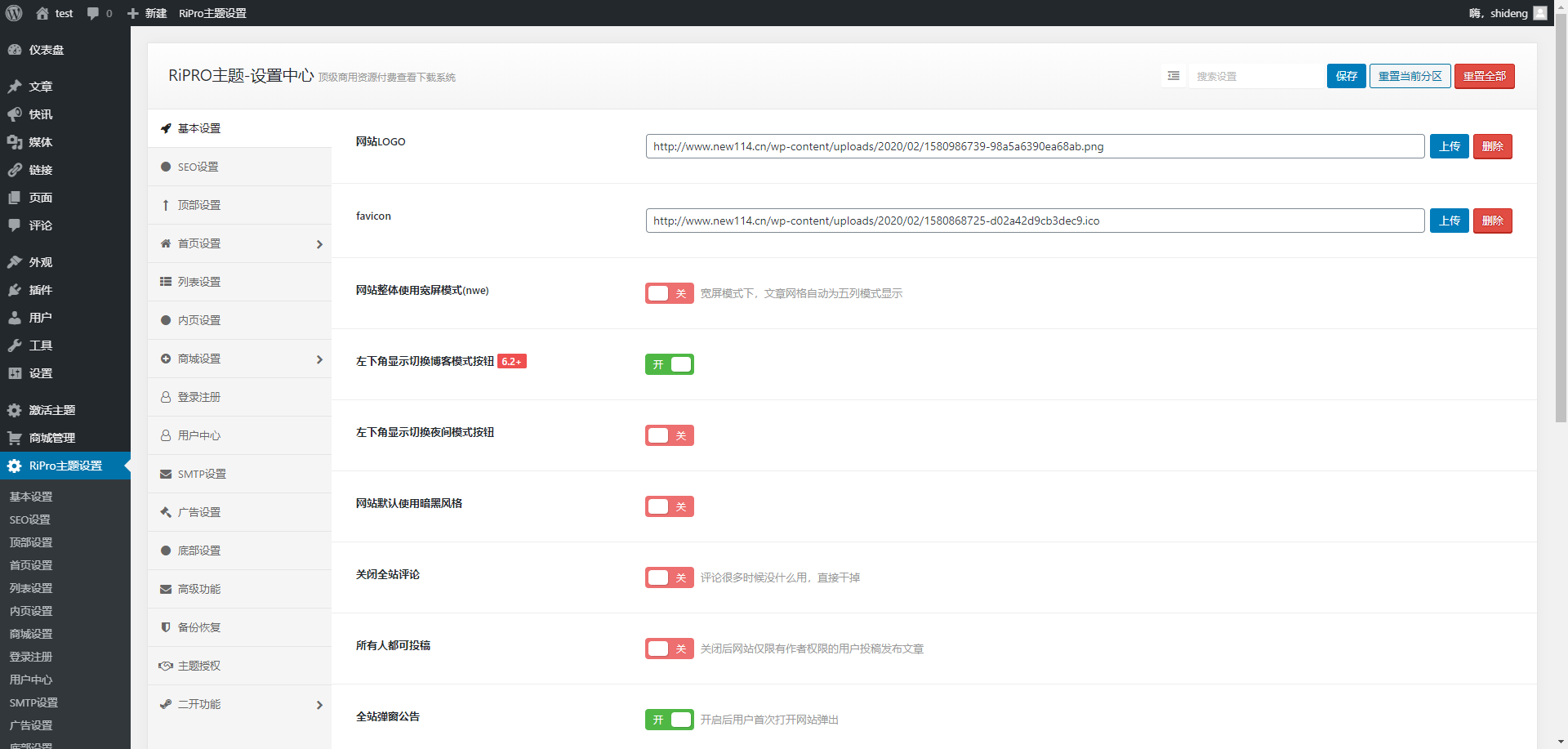This screenshot has width=1568, height=749.
Task: Open the SEO设置 tab
Action: point(239,167)
